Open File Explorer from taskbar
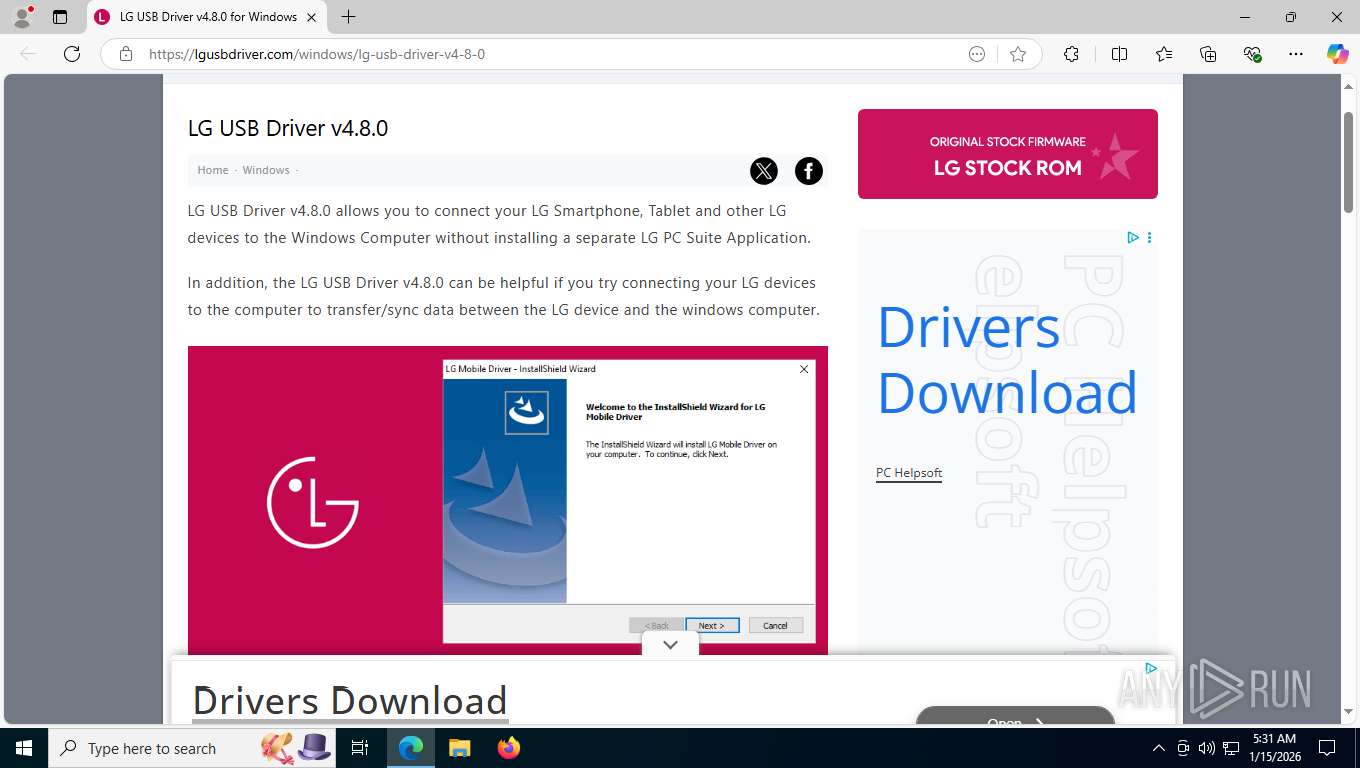1360x768 pixels. tap(459, 748)
